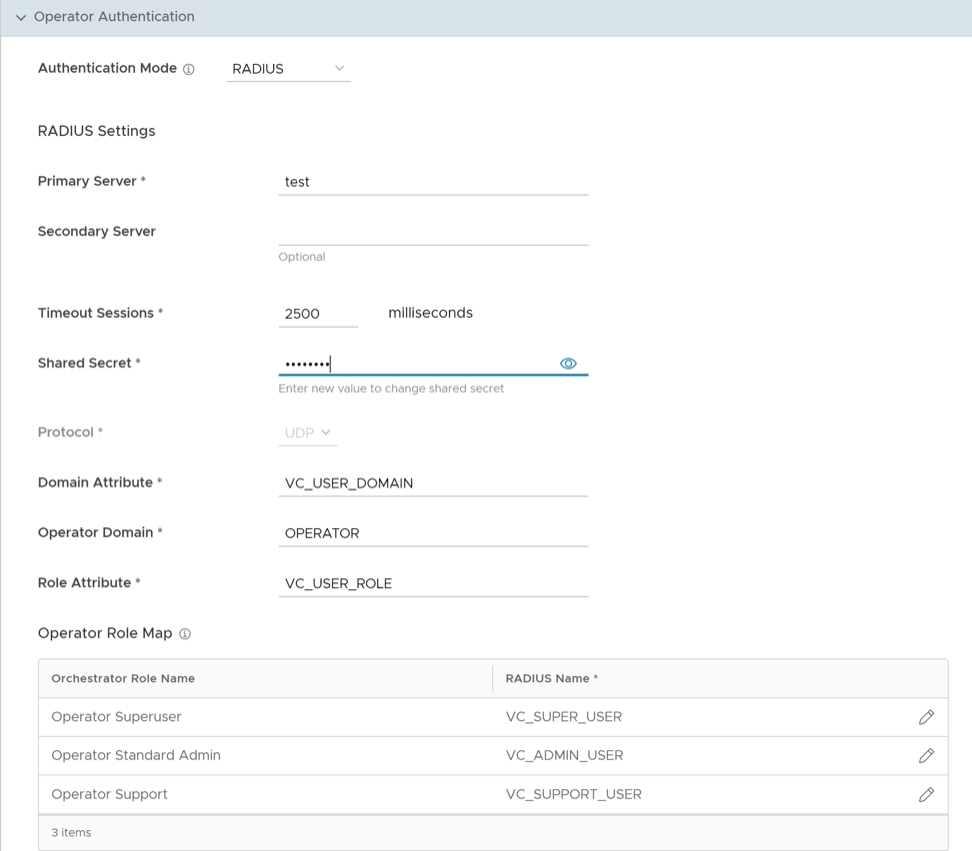Image resolution: width=972 pixels, height=851 pixels.
Task: Focus the Role Attribute field
Action: point(432,583)
